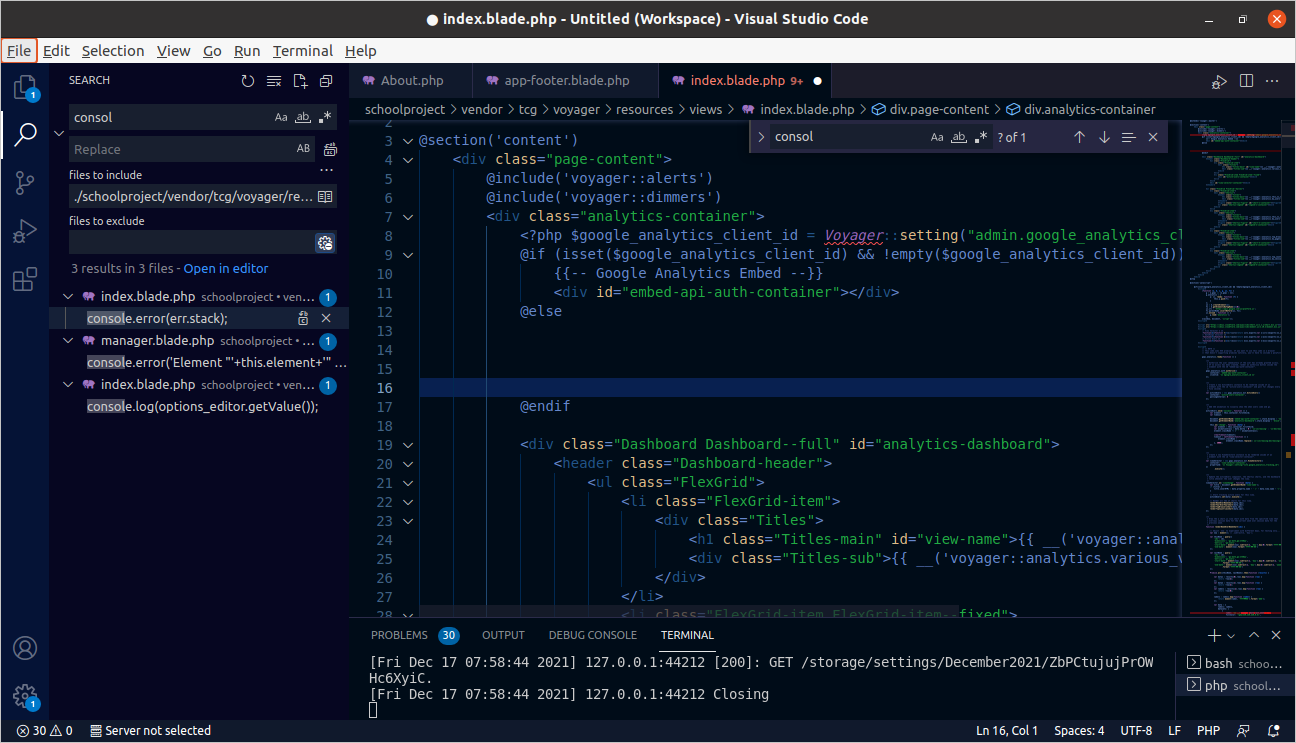Fold the @section('content') line 3
Viewport: 1296px width, 743px height.
(x=407, y=140)
